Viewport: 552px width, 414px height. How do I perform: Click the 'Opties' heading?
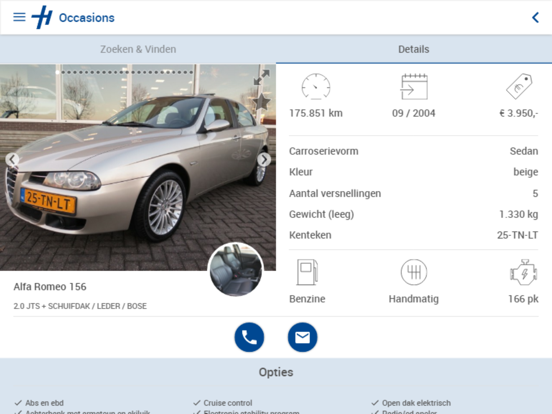click(276, 372)
